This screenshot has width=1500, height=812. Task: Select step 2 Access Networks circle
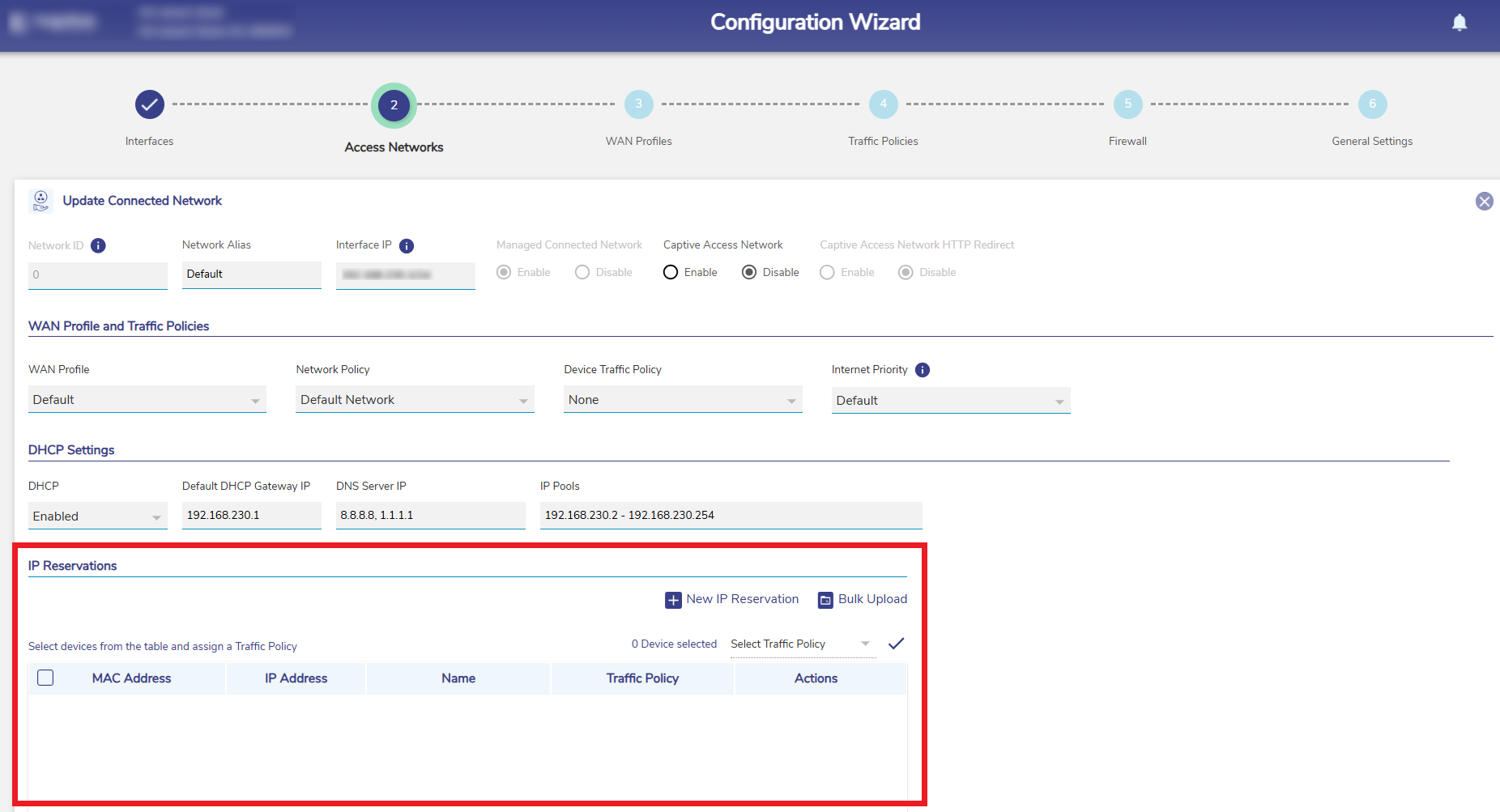pyautogui.click(x=394, y=105)
